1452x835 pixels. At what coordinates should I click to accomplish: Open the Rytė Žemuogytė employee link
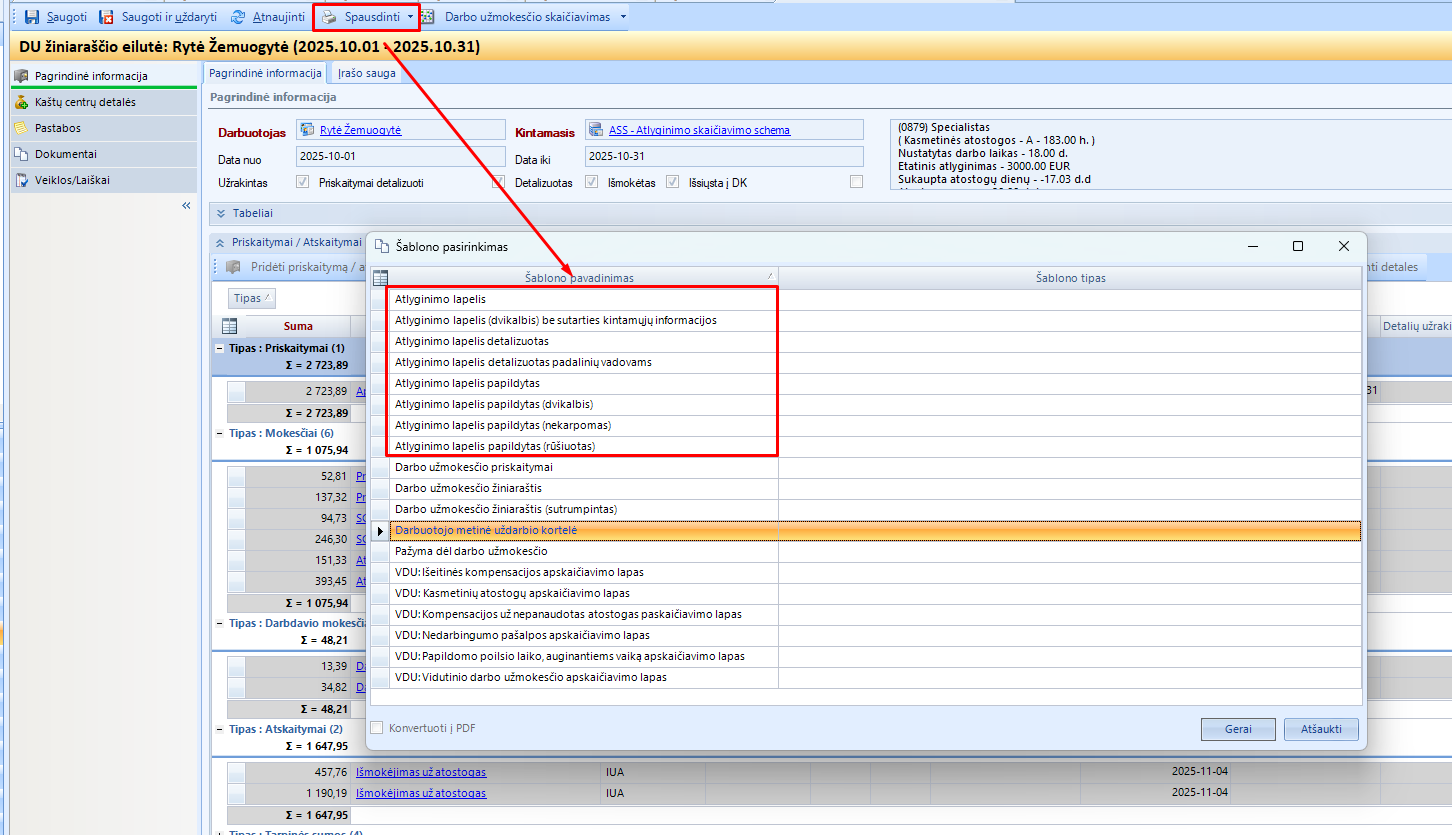[x=360, y=130]
